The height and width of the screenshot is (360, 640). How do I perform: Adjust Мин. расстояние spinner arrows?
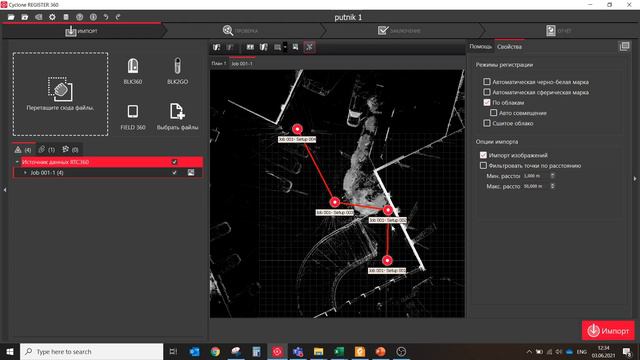552,176
